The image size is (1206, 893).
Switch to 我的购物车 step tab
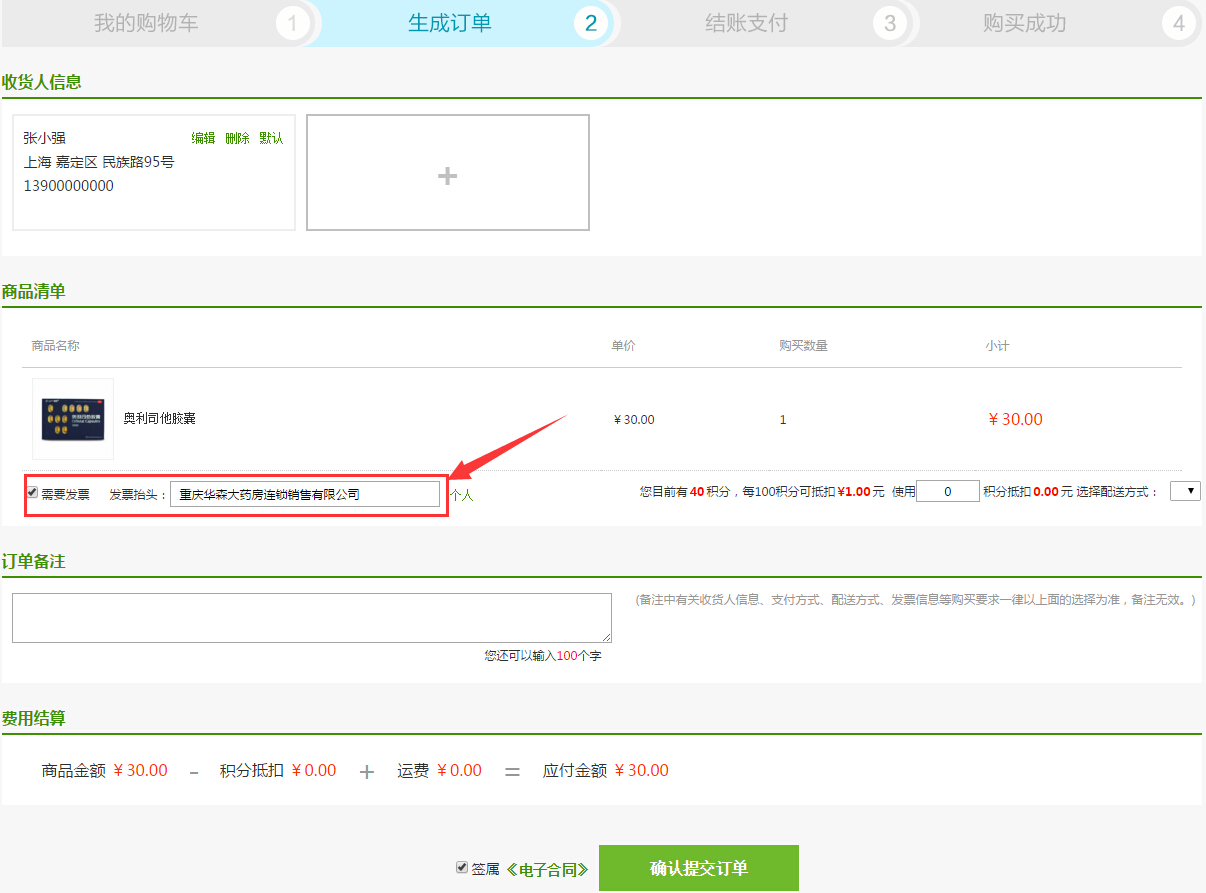point(146,23)
